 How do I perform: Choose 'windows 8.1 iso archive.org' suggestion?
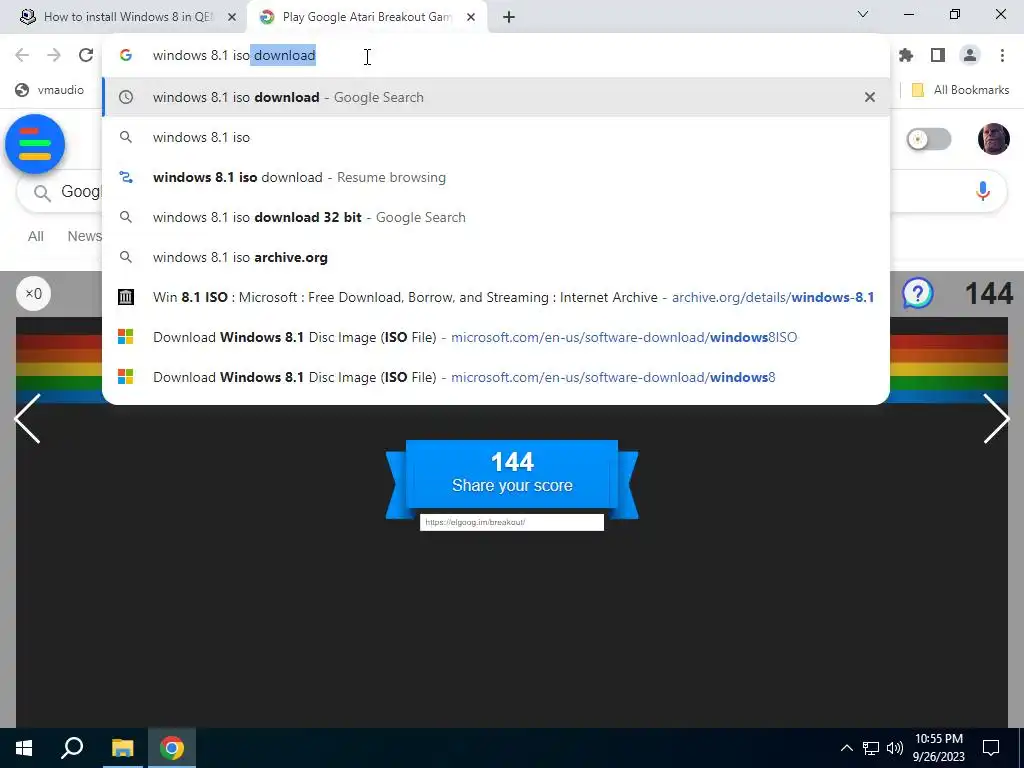(x=496, y=257)
